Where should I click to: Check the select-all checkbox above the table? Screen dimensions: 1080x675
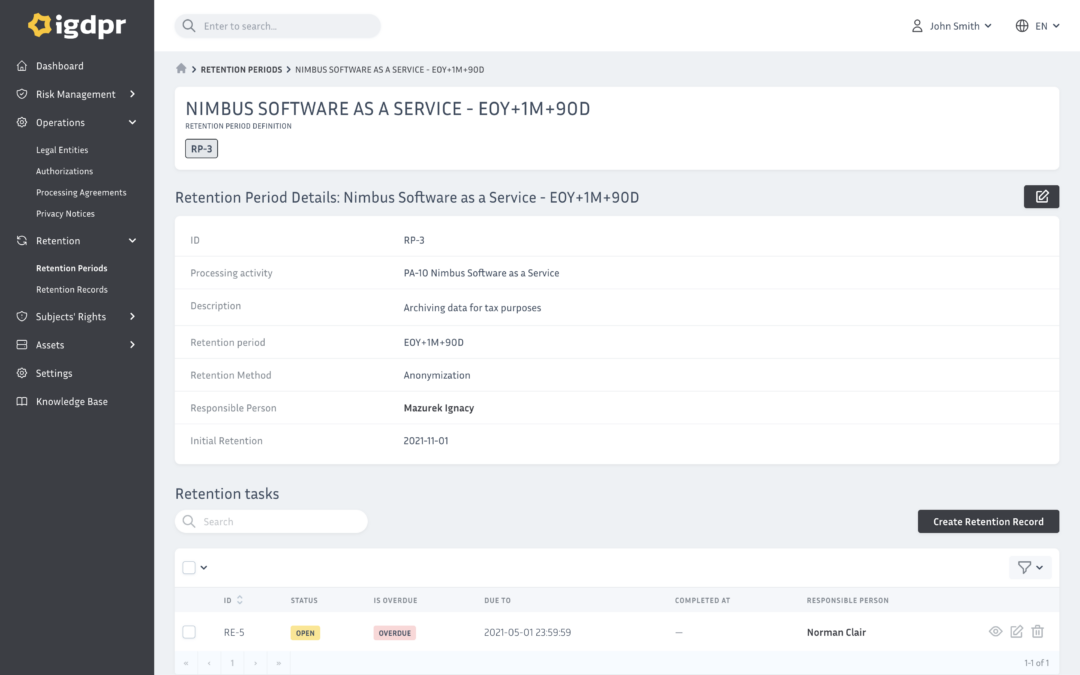click(x=188, y=567)
